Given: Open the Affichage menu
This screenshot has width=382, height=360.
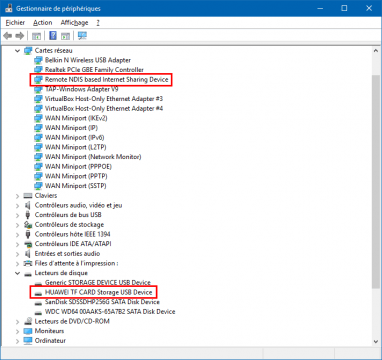Looking at the screenshot, I should [x=74, y=23].
